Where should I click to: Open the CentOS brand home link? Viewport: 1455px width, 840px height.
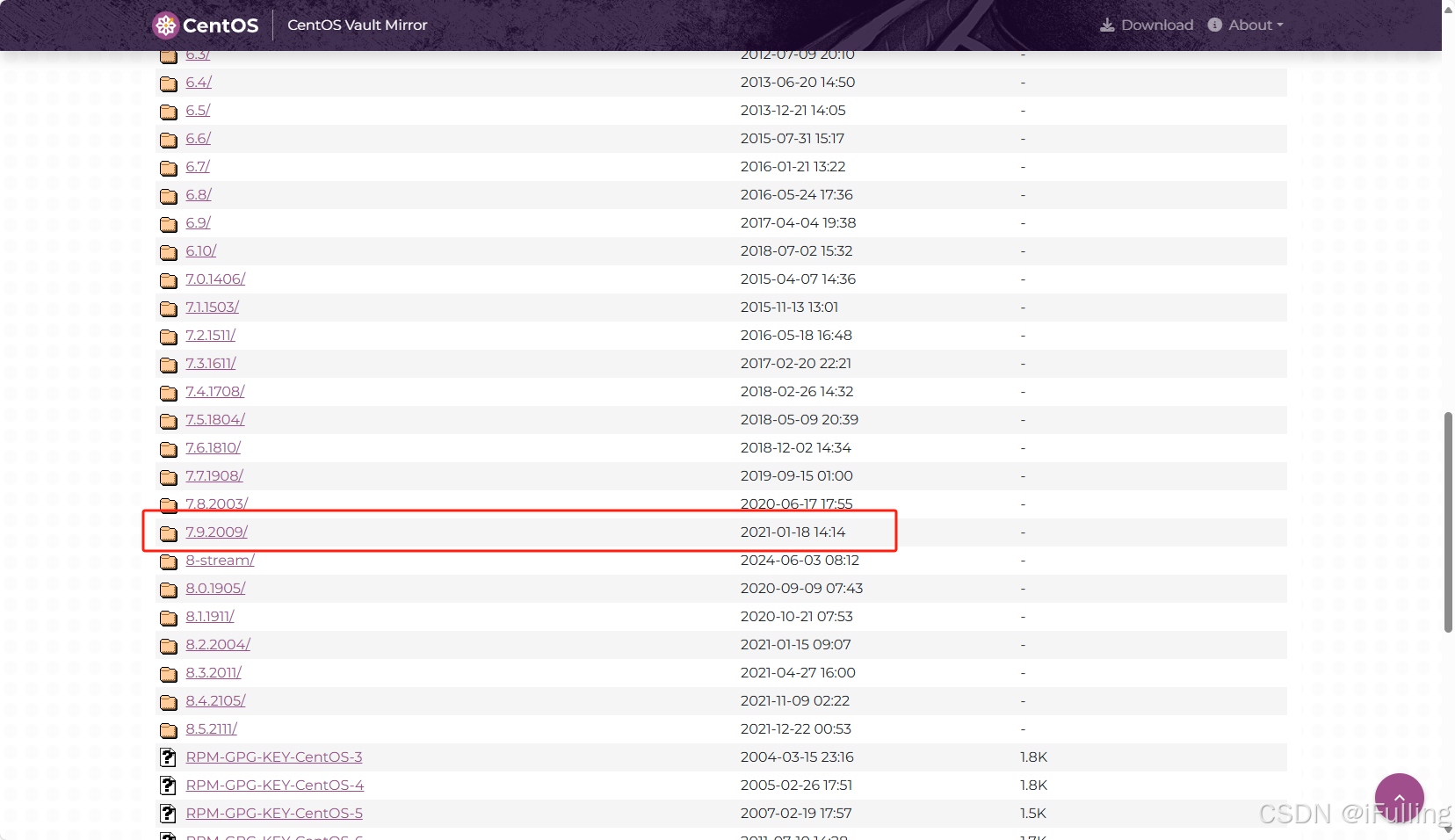point(206,25)
